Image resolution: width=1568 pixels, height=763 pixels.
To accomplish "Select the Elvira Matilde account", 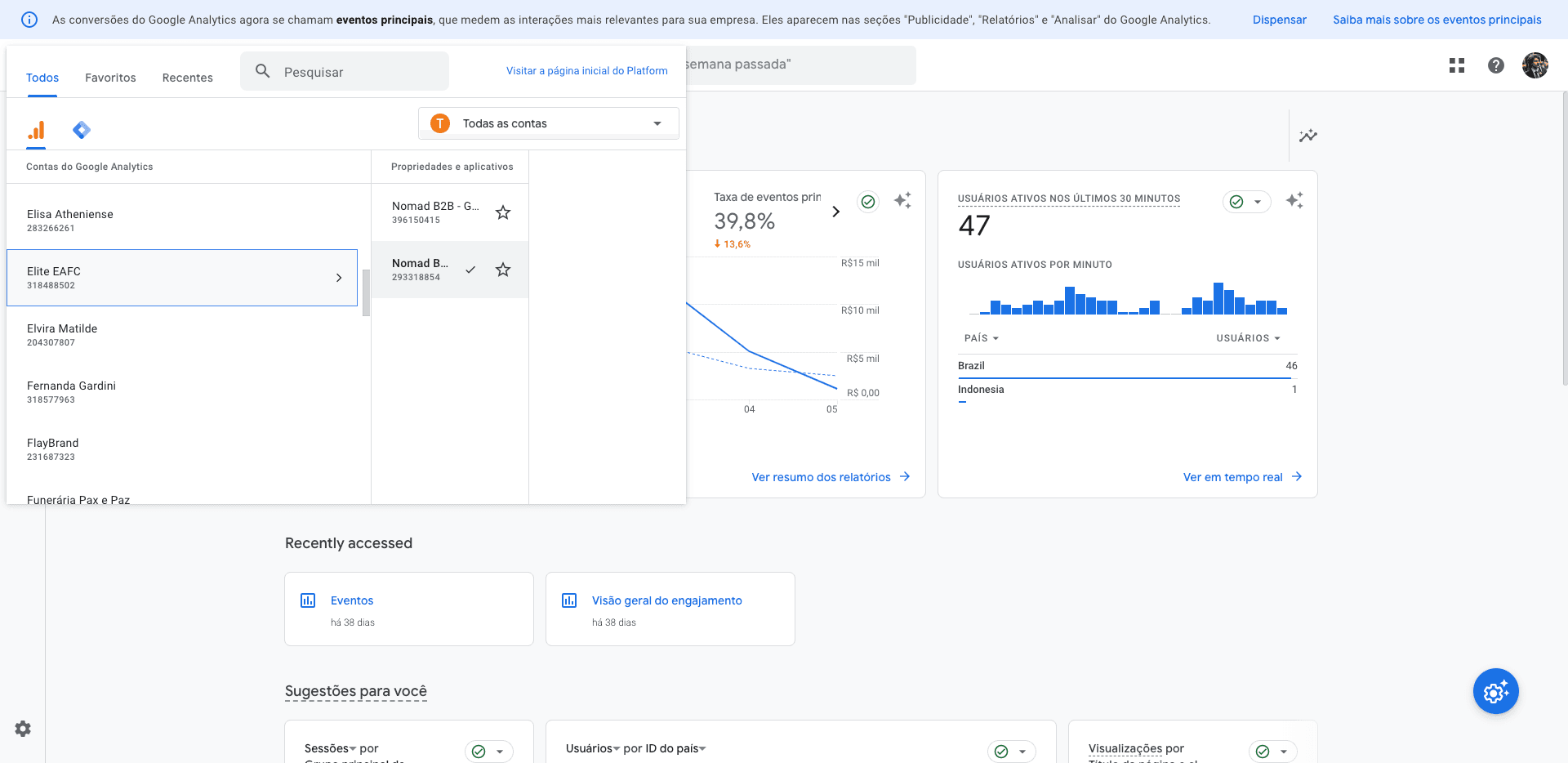I will click(x=182, y=335).
